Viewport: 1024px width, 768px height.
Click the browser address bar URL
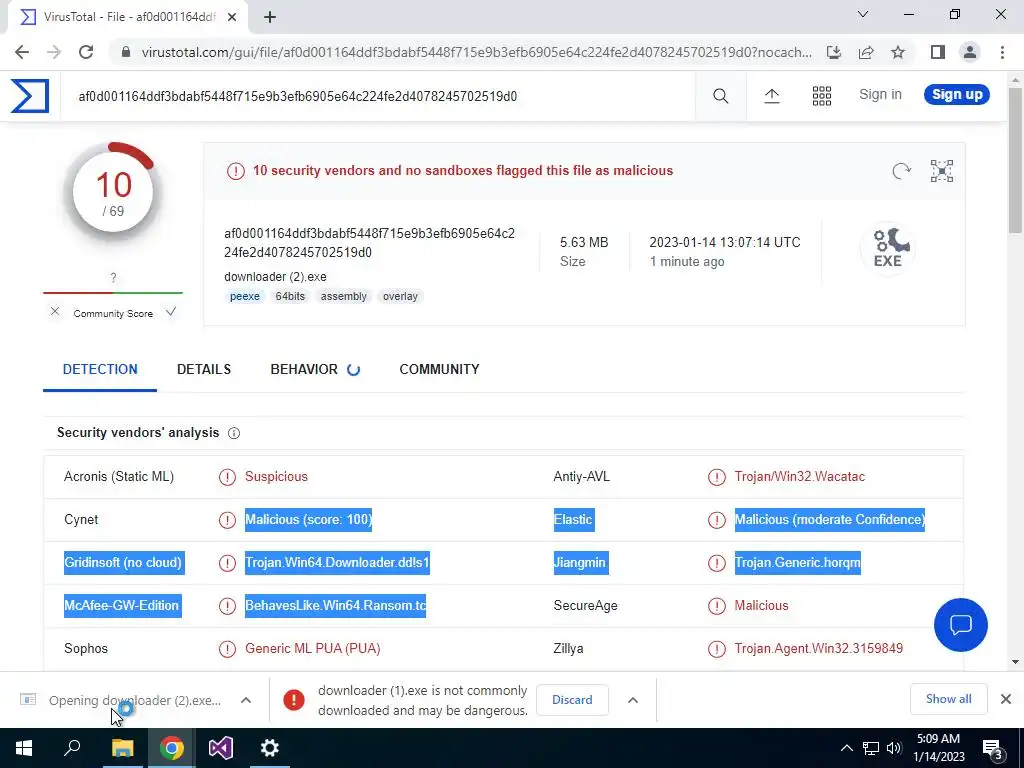[x=477, y=52]
